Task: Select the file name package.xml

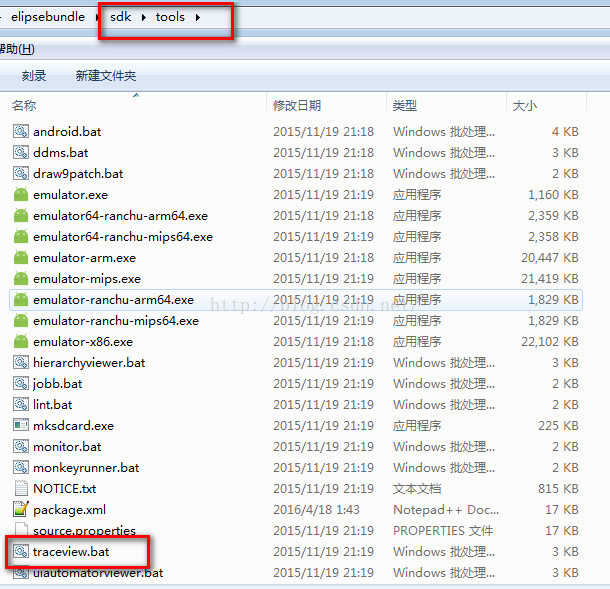Action: [69, 510]
